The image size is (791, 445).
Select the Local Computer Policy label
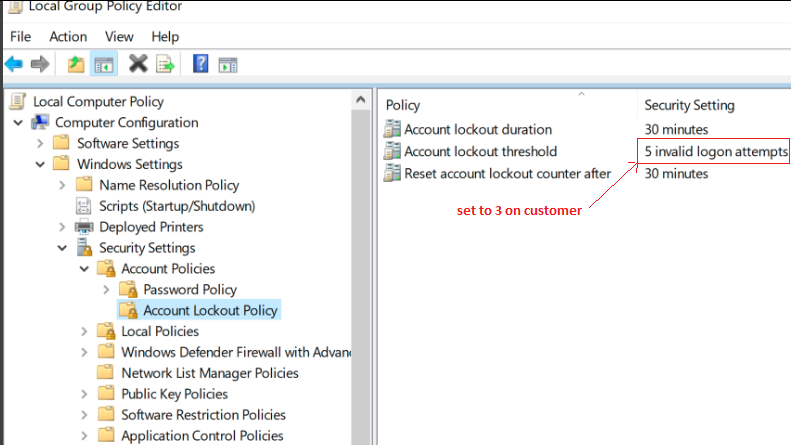[x=98, y=101]
